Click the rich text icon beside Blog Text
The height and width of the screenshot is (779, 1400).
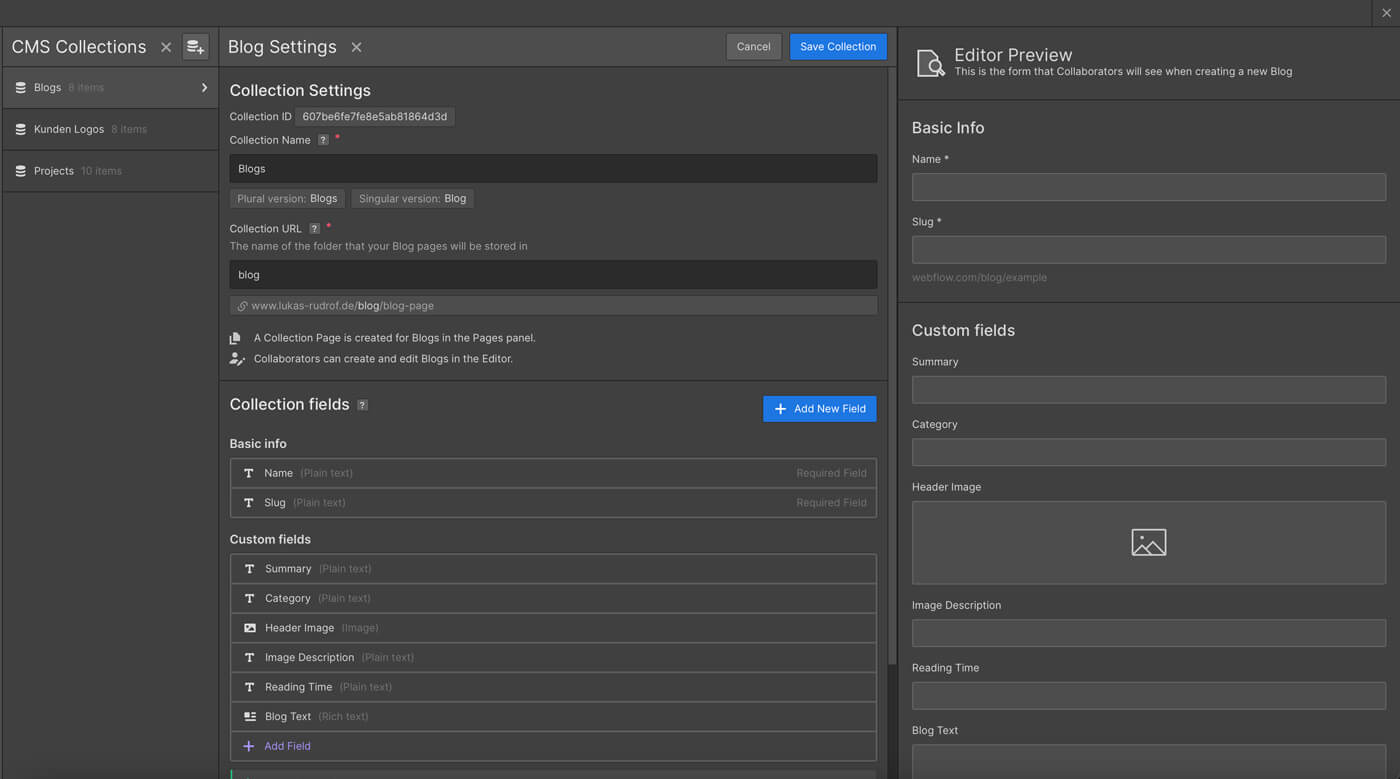click(x=249, y=716)
